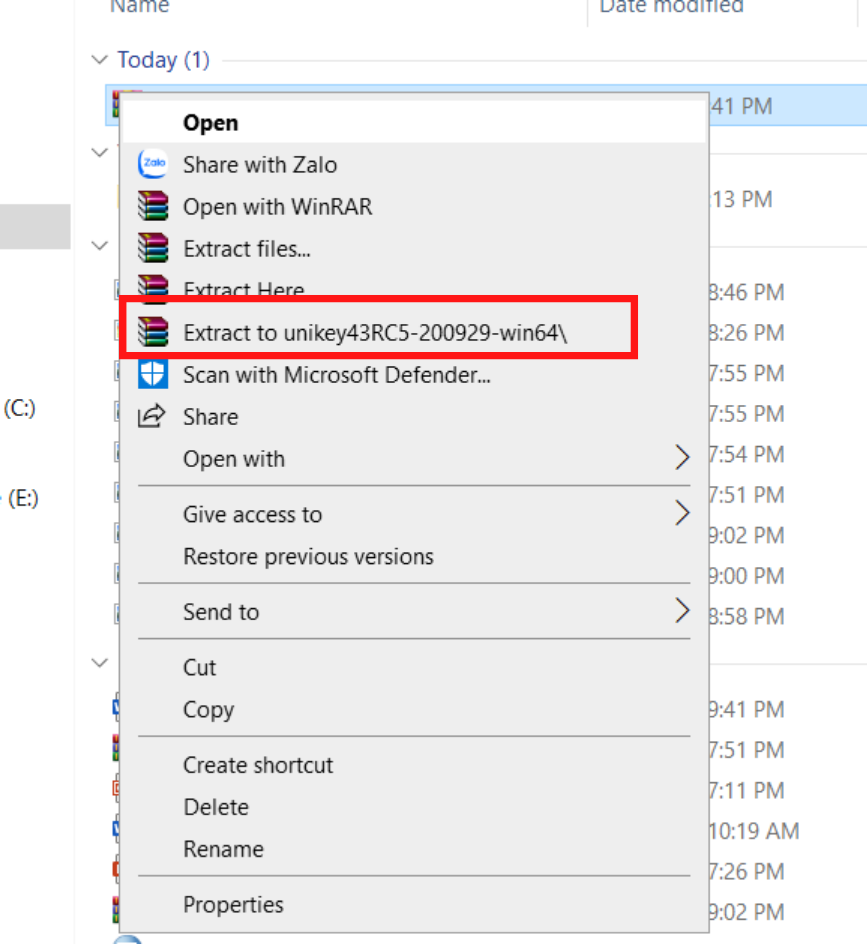Click the Microsoft Defender shield icon
Viewport: 867px width, 944px height.
(x=153, y=374)
